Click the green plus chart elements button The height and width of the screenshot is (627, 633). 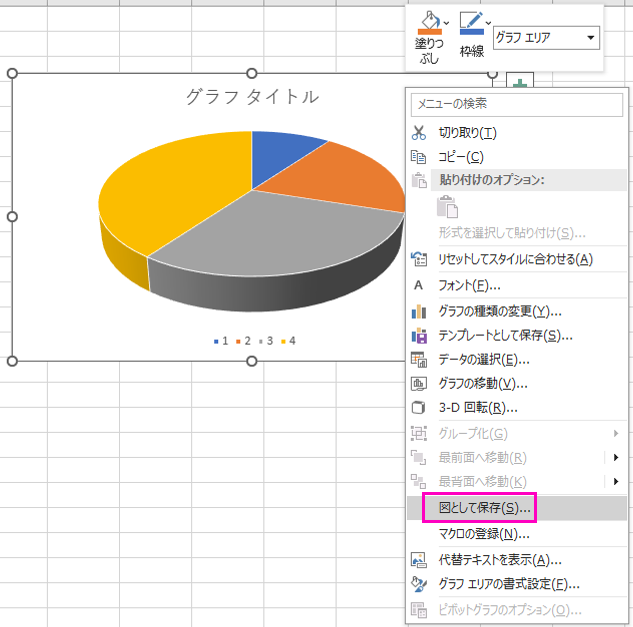(520, 82)
